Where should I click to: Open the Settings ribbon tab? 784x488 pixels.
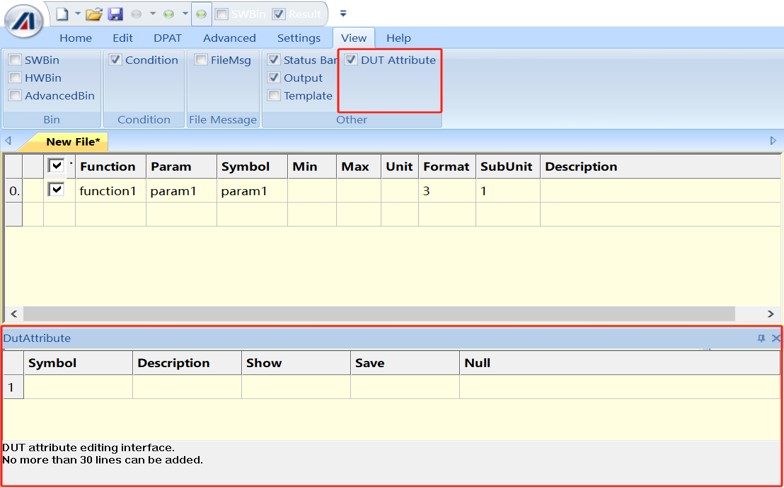[298, 38]
